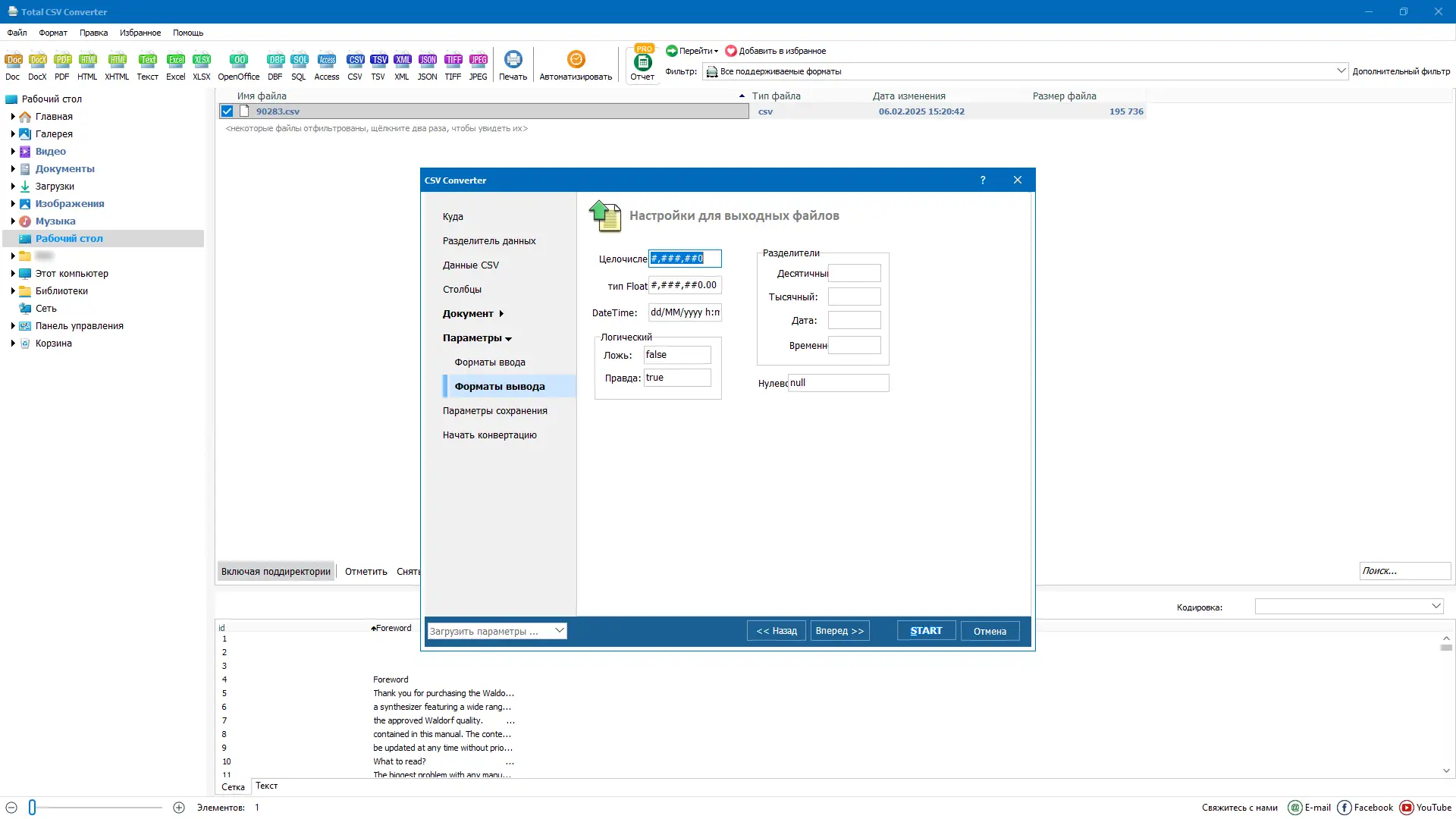This screenshot has width=1456, height=819.
Task: Select the OpenOffice format icon
Action: (239, 64)
